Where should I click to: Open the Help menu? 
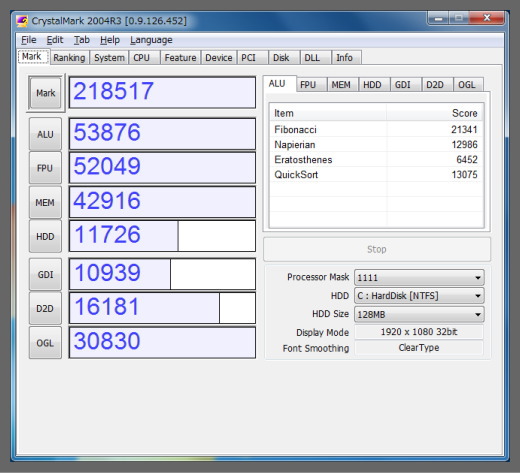pos(110,40)
